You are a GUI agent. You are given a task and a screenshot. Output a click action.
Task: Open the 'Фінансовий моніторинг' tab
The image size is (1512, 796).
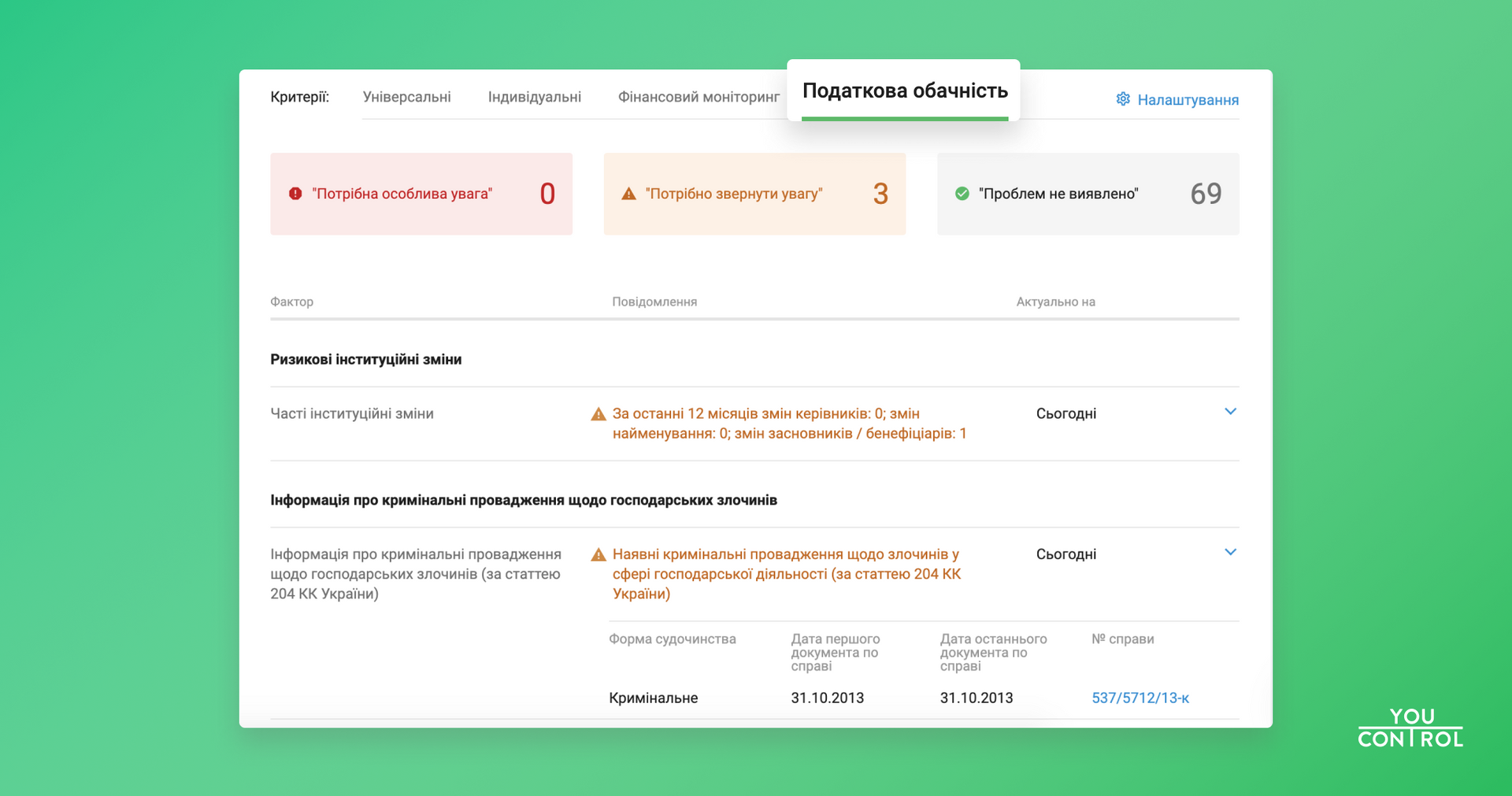pyautogui.click(x=698, y=96)
